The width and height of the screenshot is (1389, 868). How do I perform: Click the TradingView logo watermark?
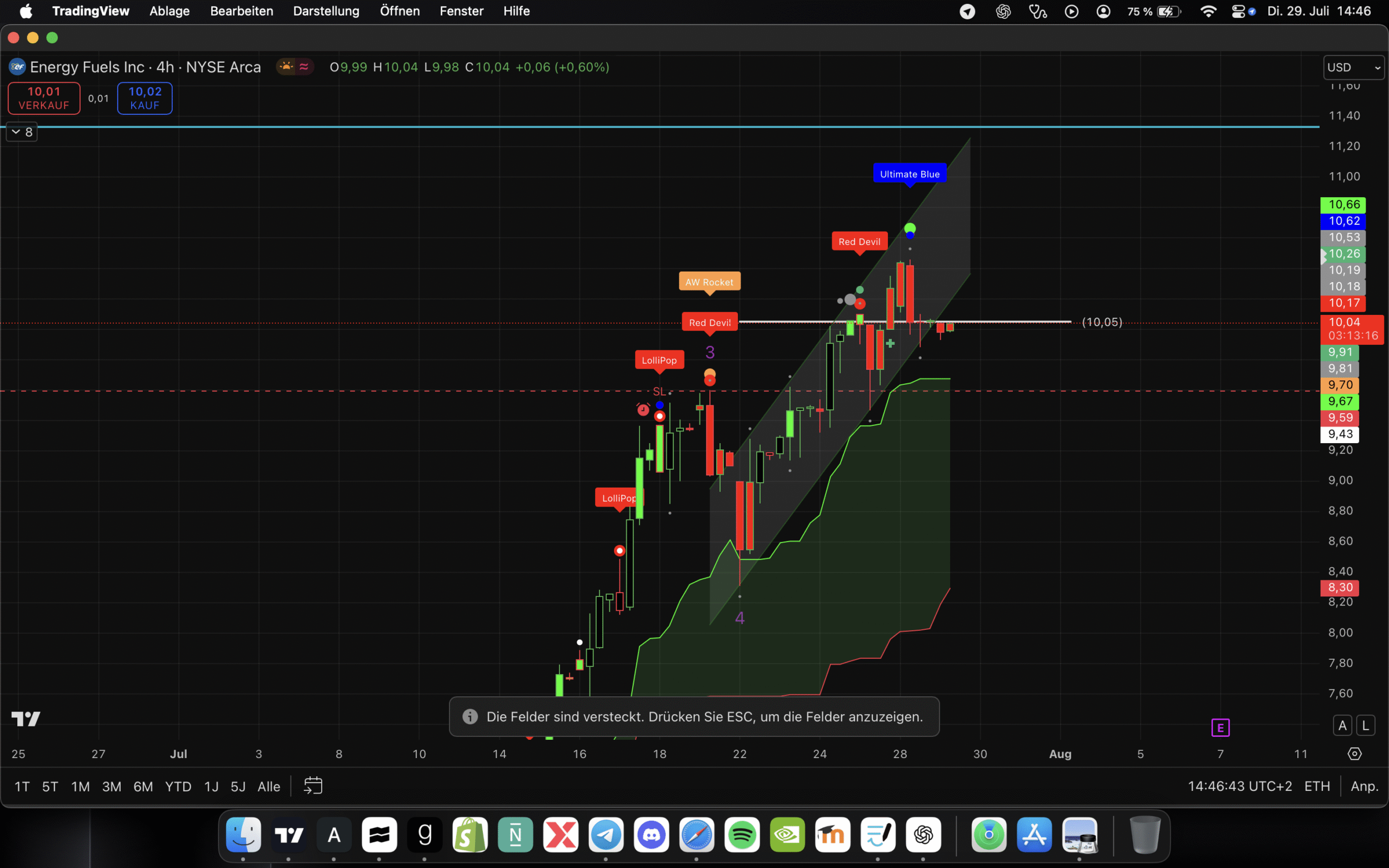[26, 719]
